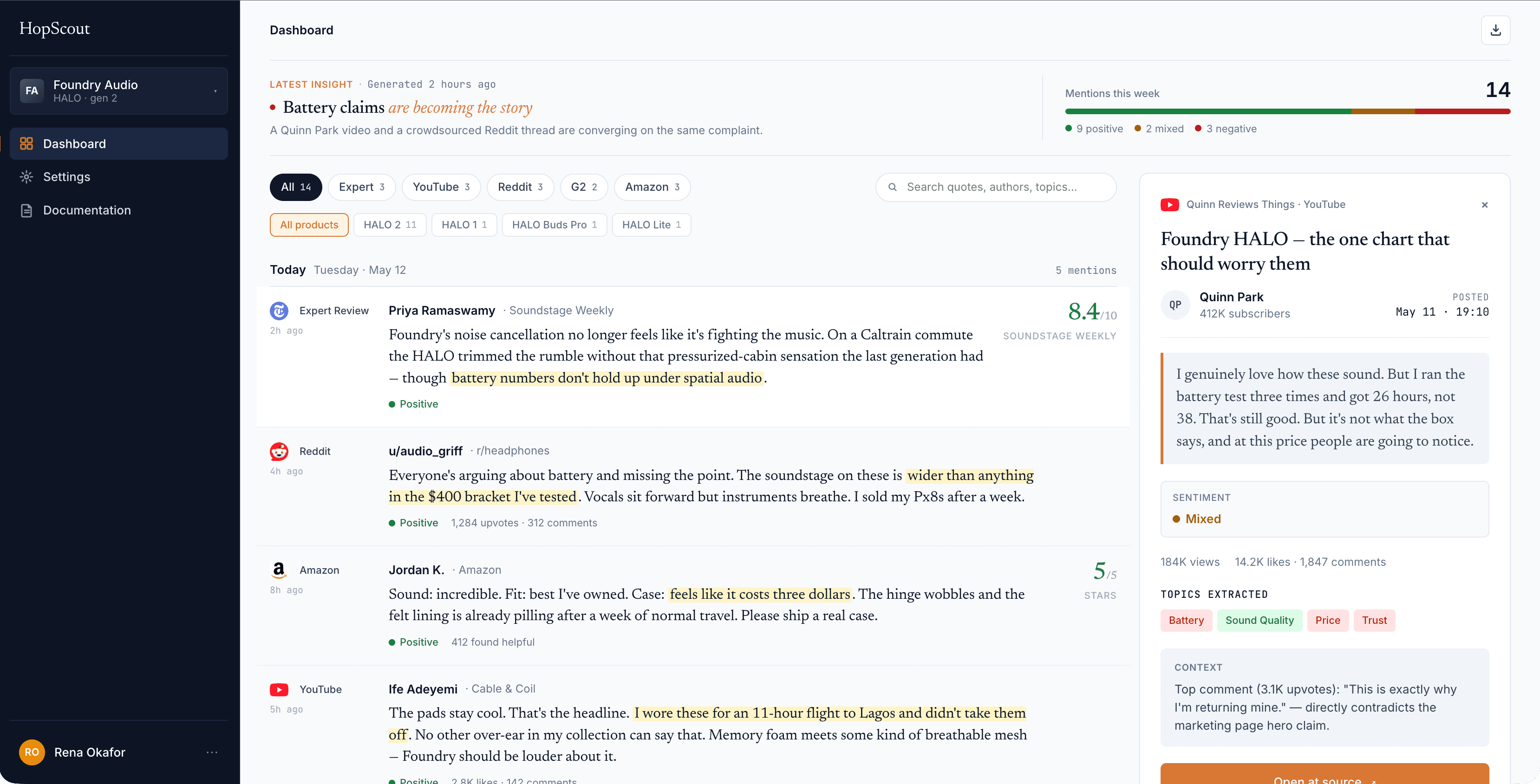
Task: Select the All products filter chip
Action: pos(309,225)
